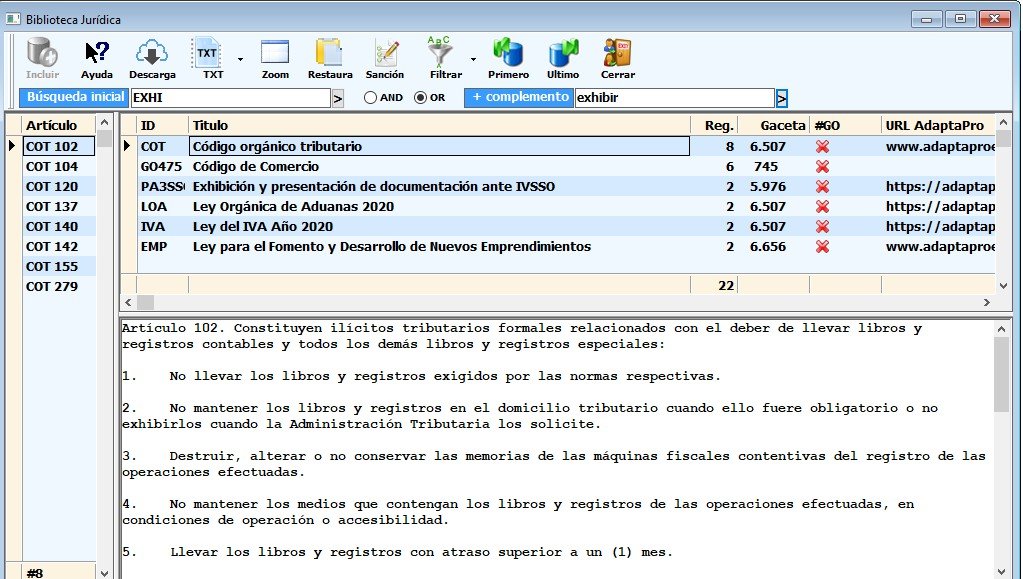The width and height of the screenshot is (1023, 579).
Task: Open the dropdown arrow next to Filtrar
Action: [x=472, y=60]
